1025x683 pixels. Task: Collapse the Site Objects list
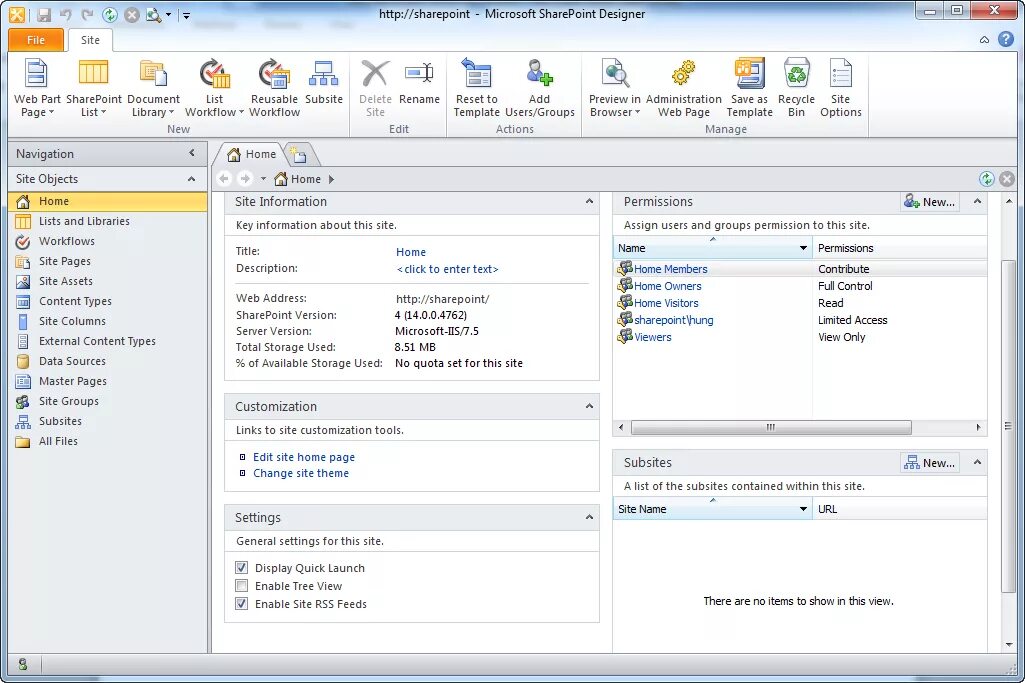click(x=192, y=178)
